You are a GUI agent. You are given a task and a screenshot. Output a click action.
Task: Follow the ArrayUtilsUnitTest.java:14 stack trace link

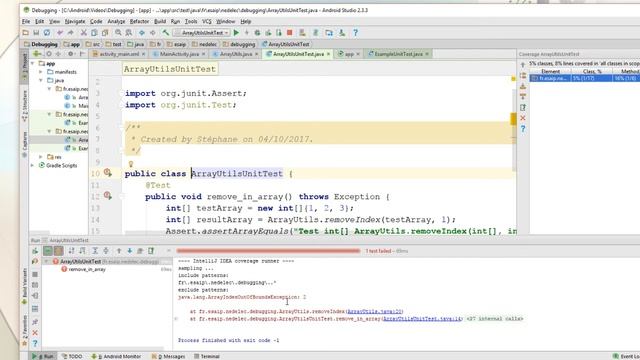(x=422, y=319)
